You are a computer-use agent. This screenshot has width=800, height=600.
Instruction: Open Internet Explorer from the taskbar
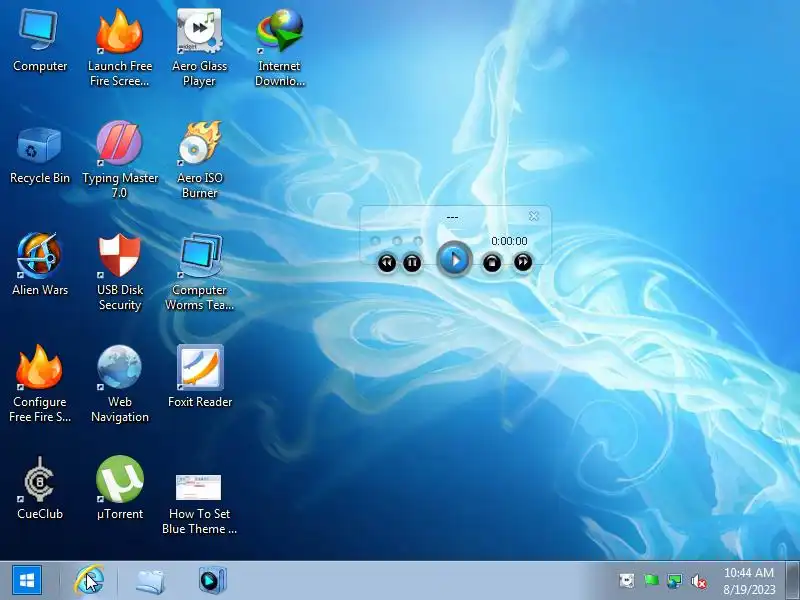point(89,580)
